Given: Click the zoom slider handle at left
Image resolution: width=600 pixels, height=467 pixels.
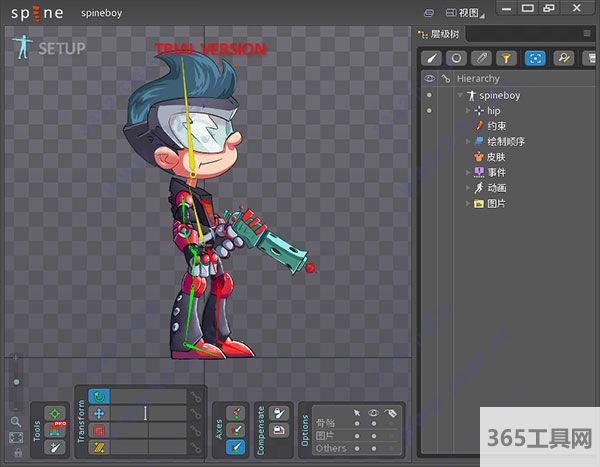Looking at the screenshot, I should (x=15, y=382).
